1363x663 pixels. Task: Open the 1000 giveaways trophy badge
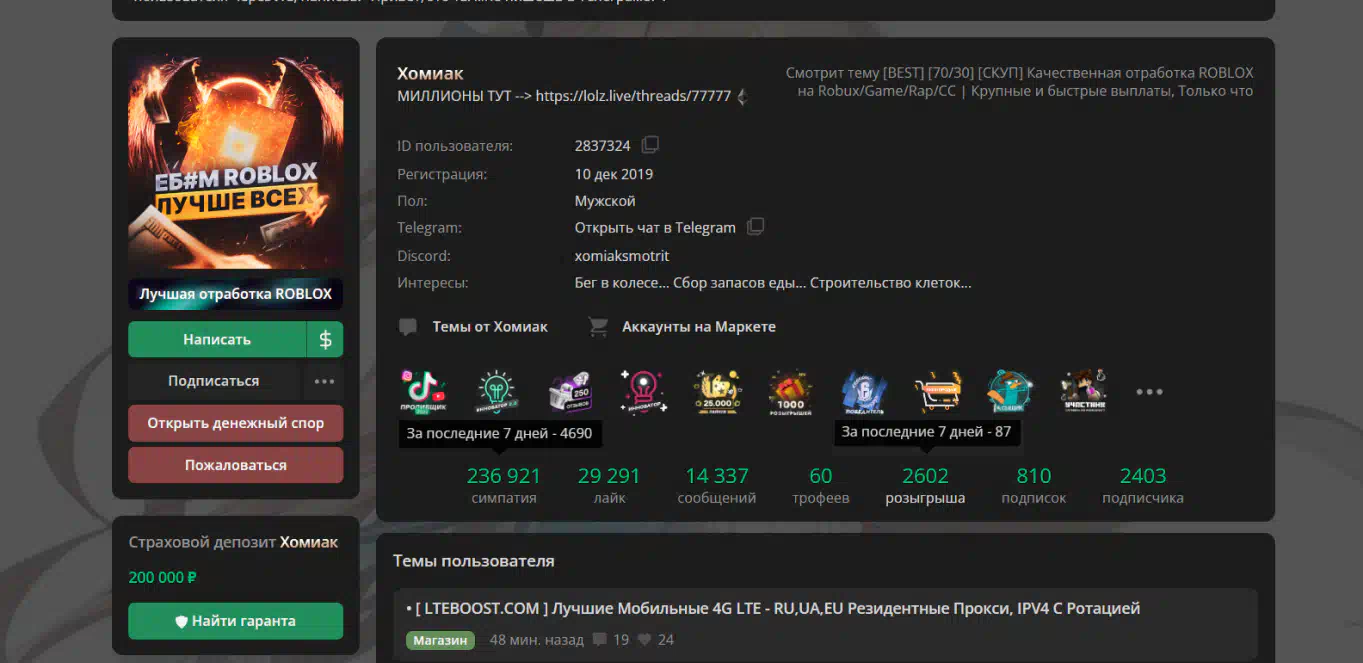(x=791, y=391)
